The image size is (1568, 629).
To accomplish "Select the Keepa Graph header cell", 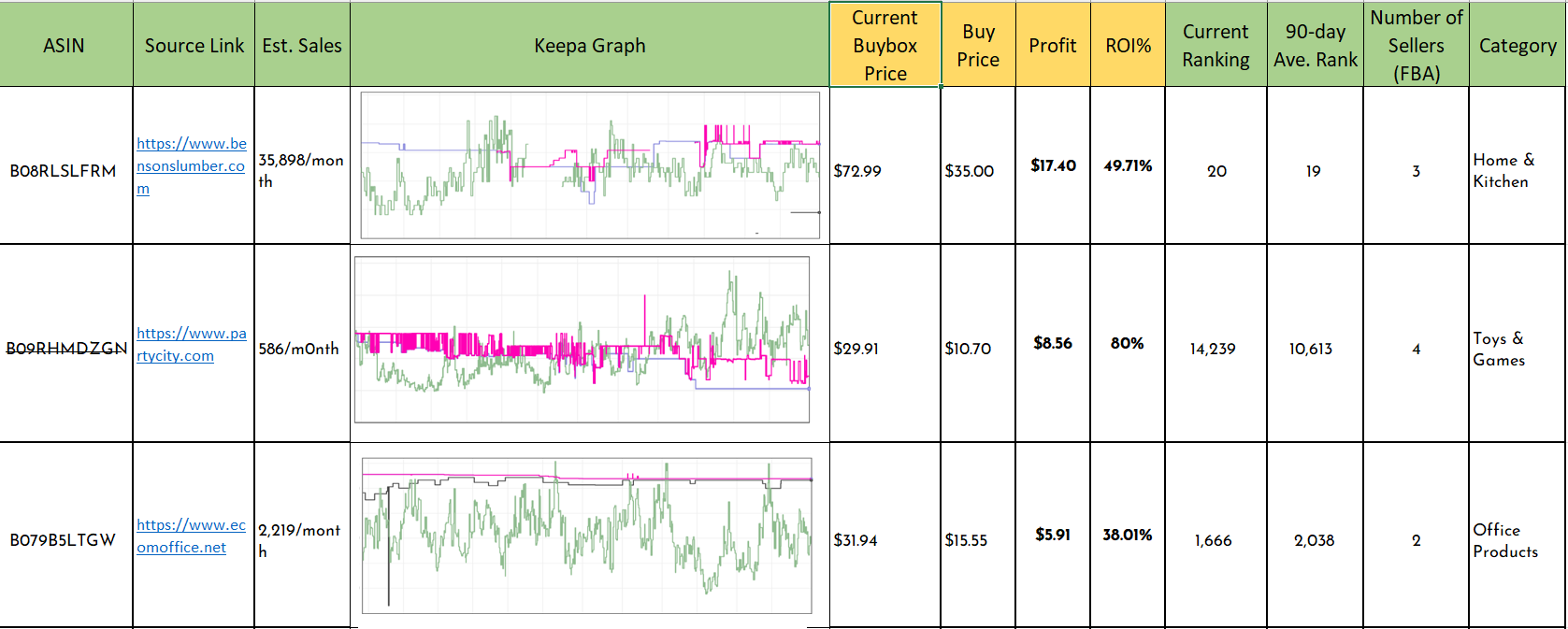I will pos(589,45).
